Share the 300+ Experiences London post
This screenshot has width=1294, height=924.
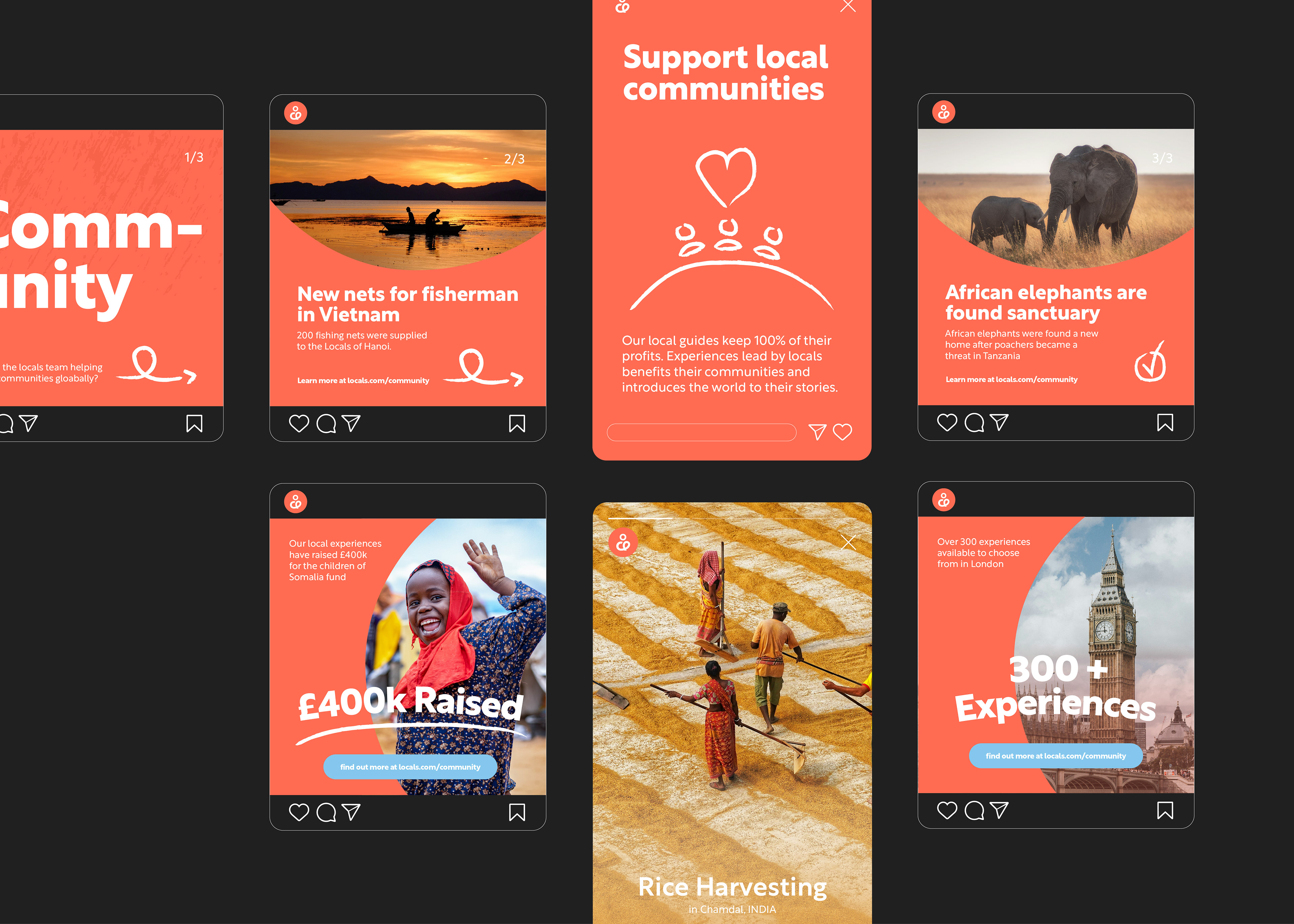point(999,810)
